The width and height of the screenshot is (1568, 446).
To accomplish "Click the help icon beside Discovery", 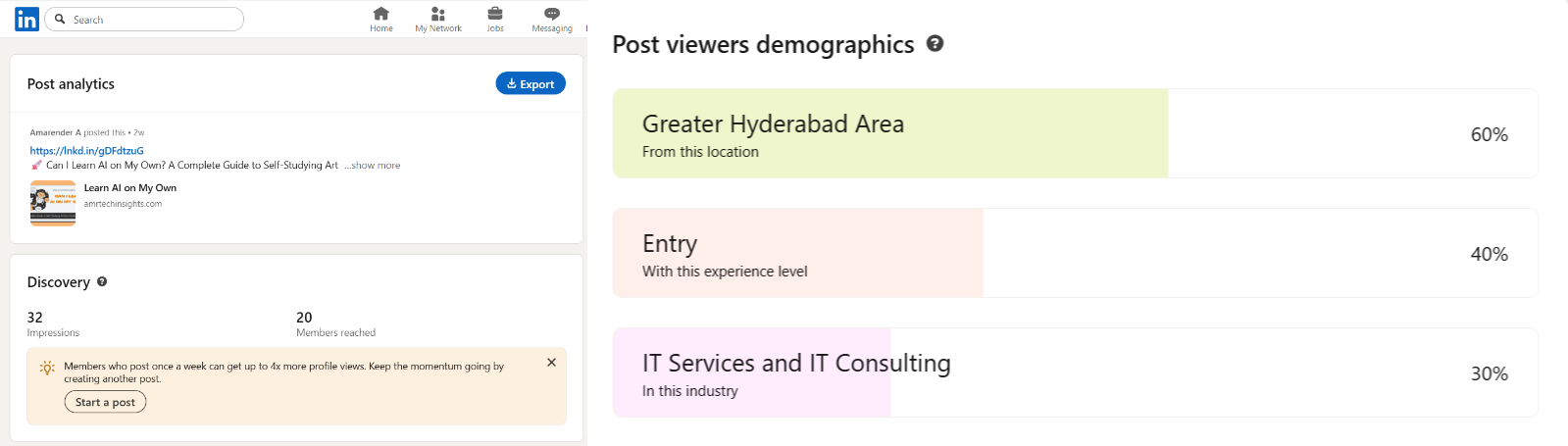I will 102,281.
